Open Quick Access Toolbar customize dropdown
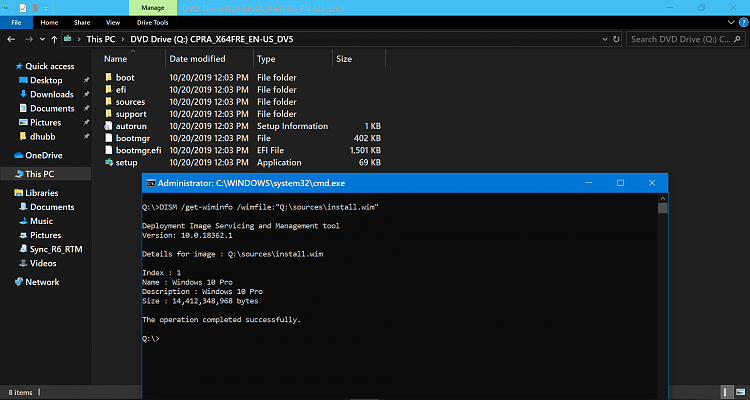 pyautogui.click(x=45, y=8)
